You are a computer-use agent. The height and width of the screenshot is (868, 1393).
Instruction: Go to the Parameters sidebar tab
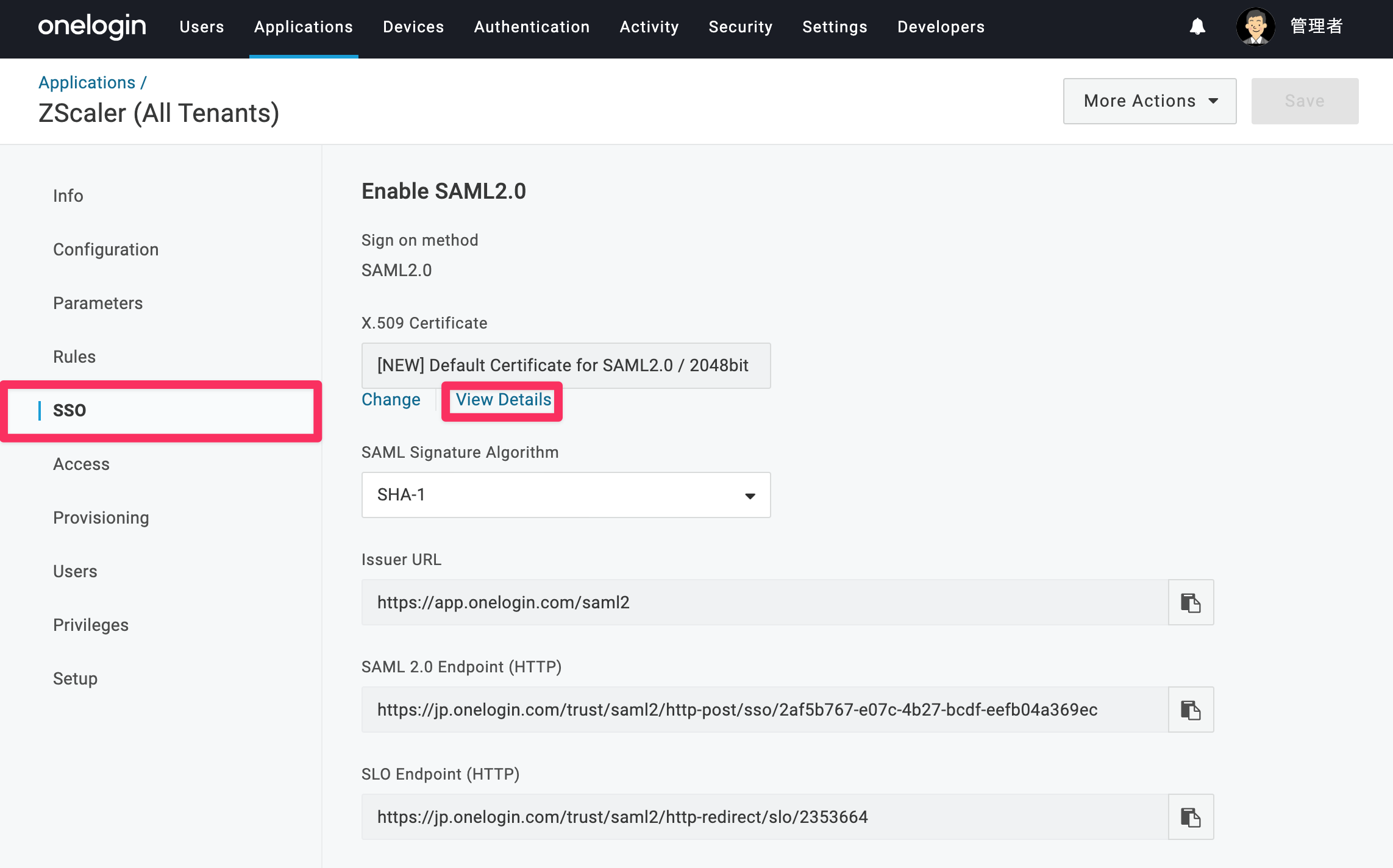tap(98, 303)
